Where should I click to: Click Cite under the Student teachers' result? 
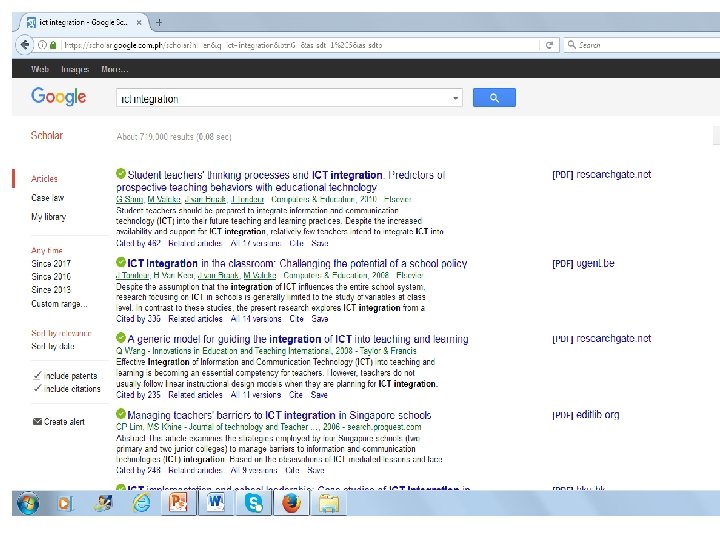(296, 243)
